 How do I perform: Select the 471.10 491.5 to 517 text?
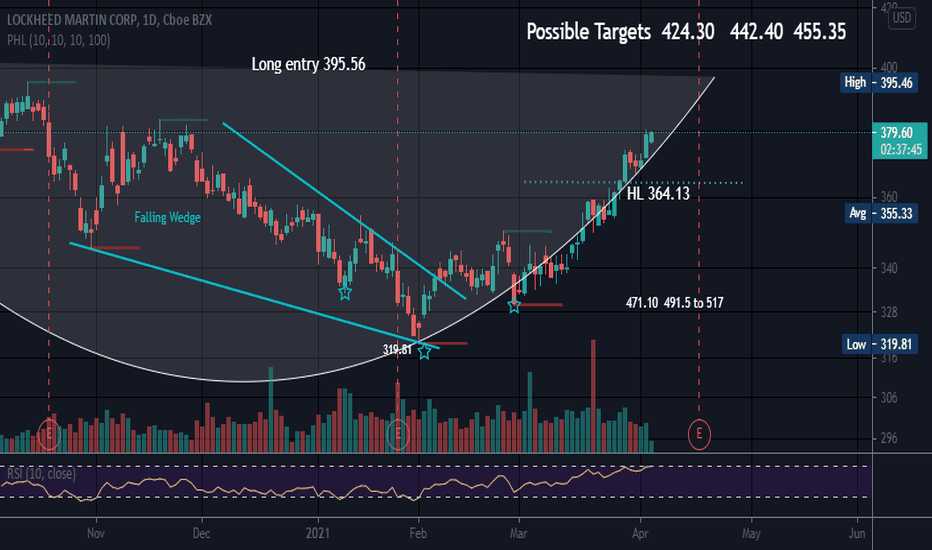pyautogui.click(x=674, y=303)
